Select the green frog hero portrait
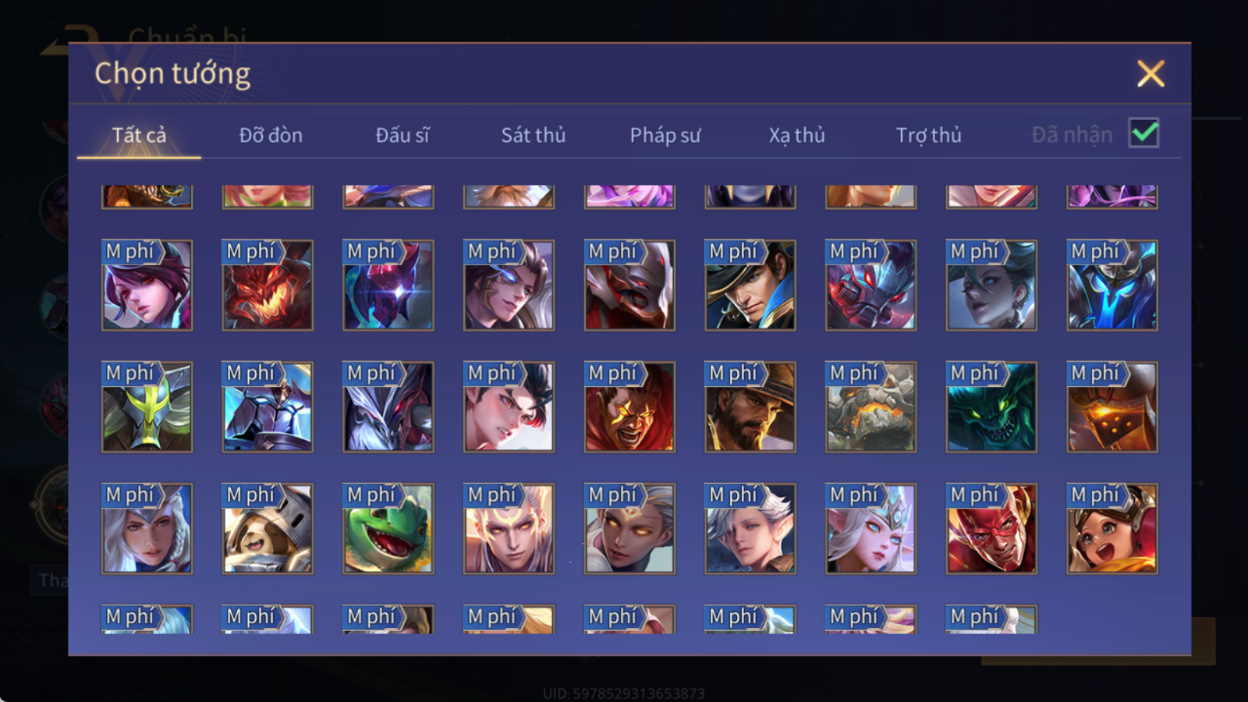 click(388, 529)
